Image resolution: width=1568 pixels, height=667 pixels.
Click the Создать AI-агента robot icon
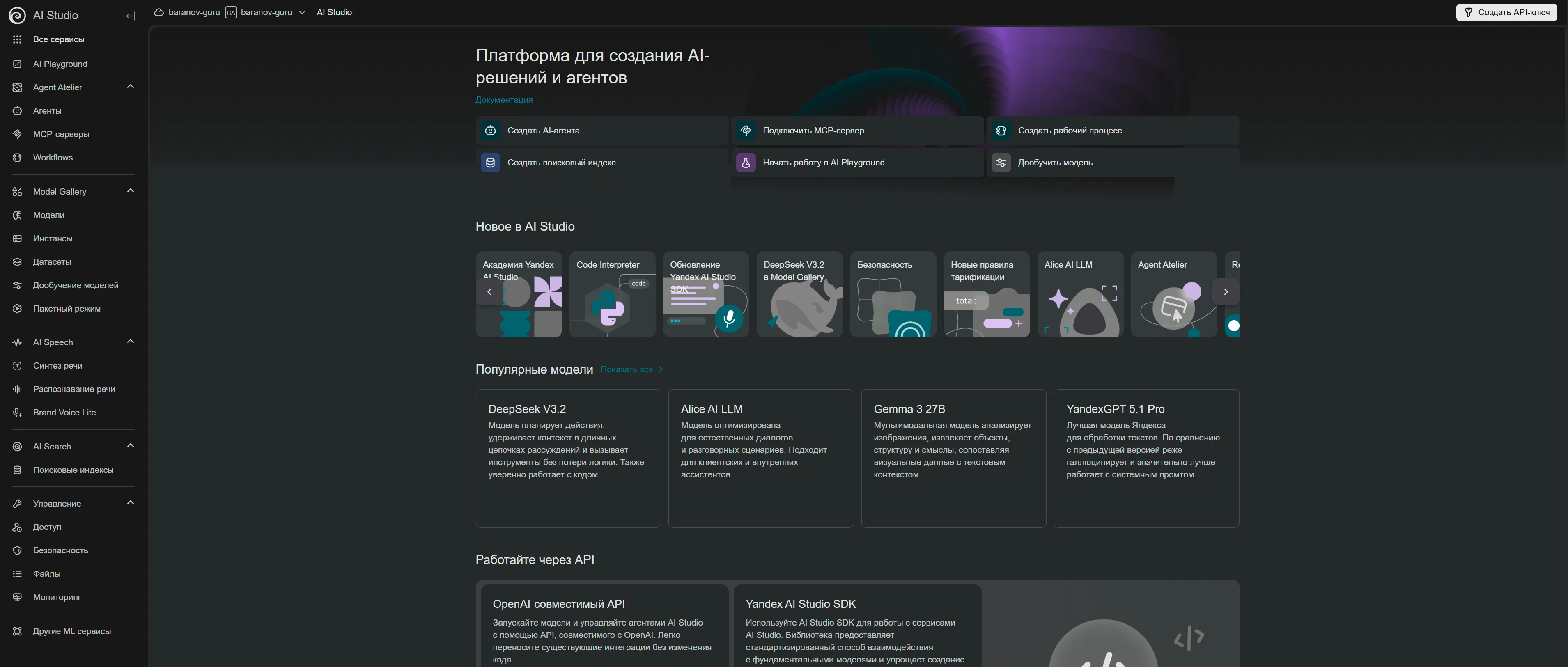(490, 130)
